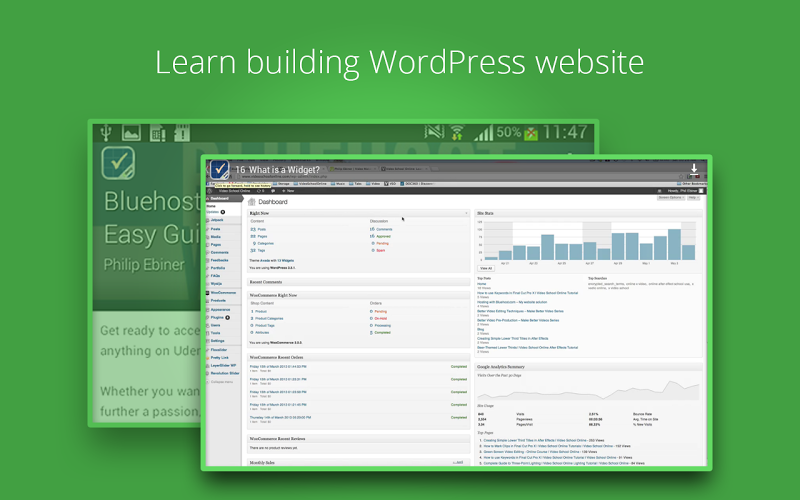The image size is (800, 500).
Task: Click the Product Tags link
Action: (265, 326)
